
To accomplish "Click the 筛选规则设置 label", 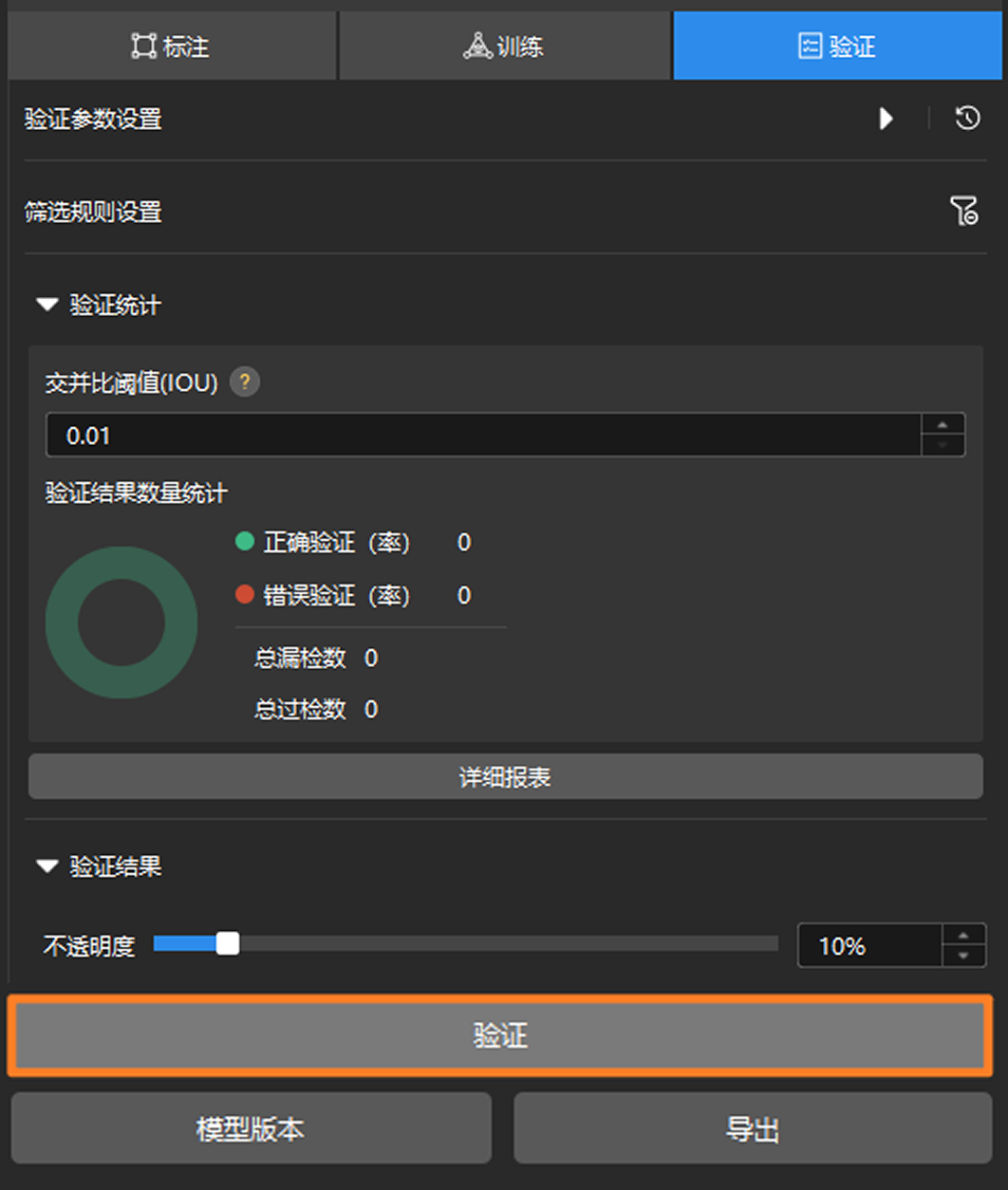I will pos(93,211).
